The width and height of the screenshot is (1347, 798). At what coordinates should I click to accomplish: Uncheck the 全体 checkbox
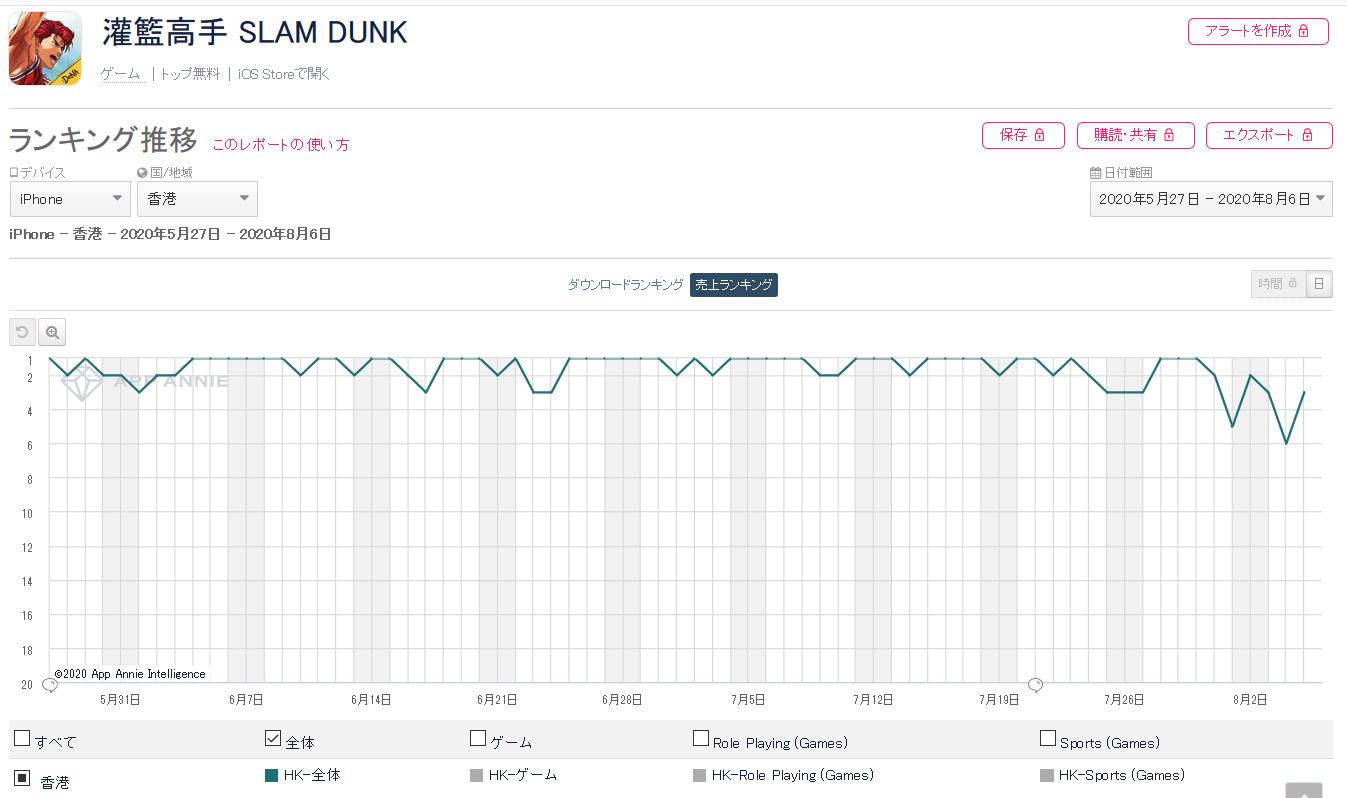272,739
